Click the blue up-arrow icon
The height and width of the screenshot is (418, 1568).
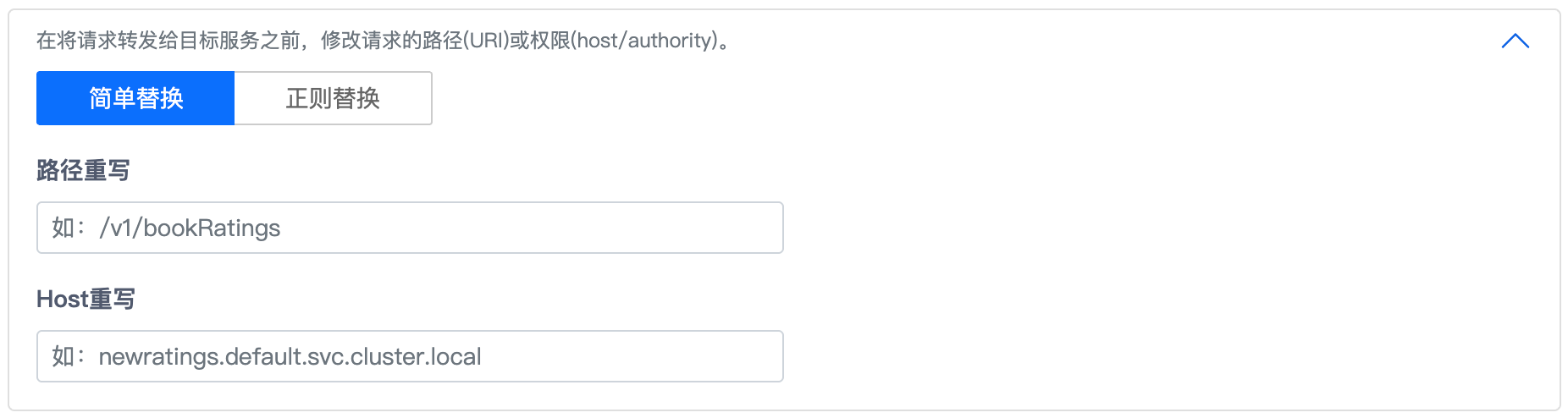coord(1515,41)
